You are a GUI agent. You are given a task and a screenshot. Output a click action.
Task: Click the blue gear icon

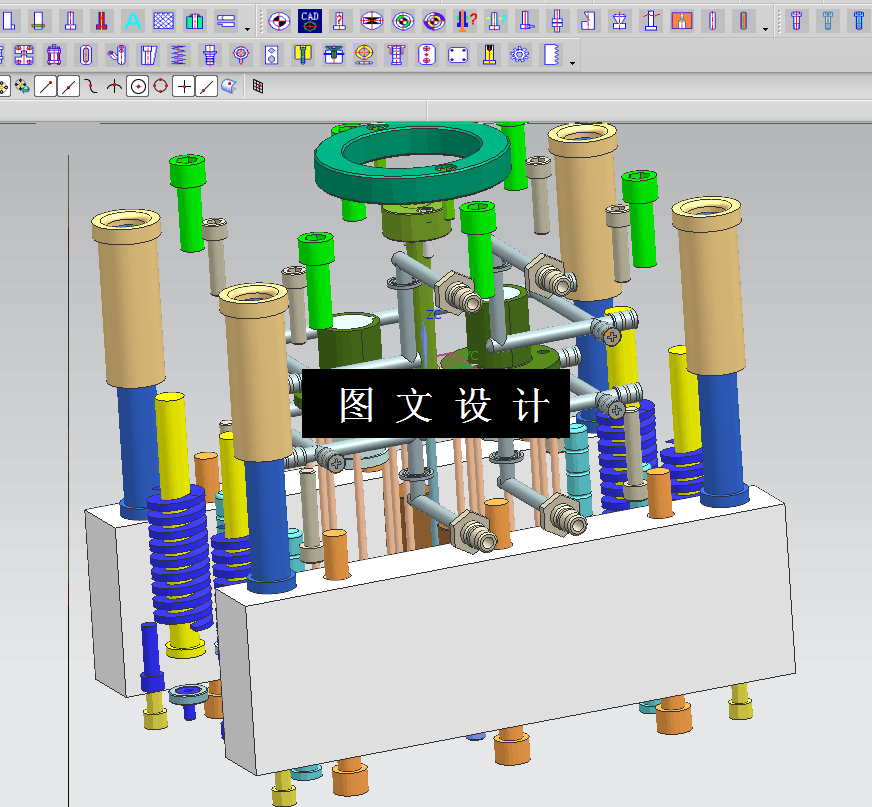(x=520, y=55)
